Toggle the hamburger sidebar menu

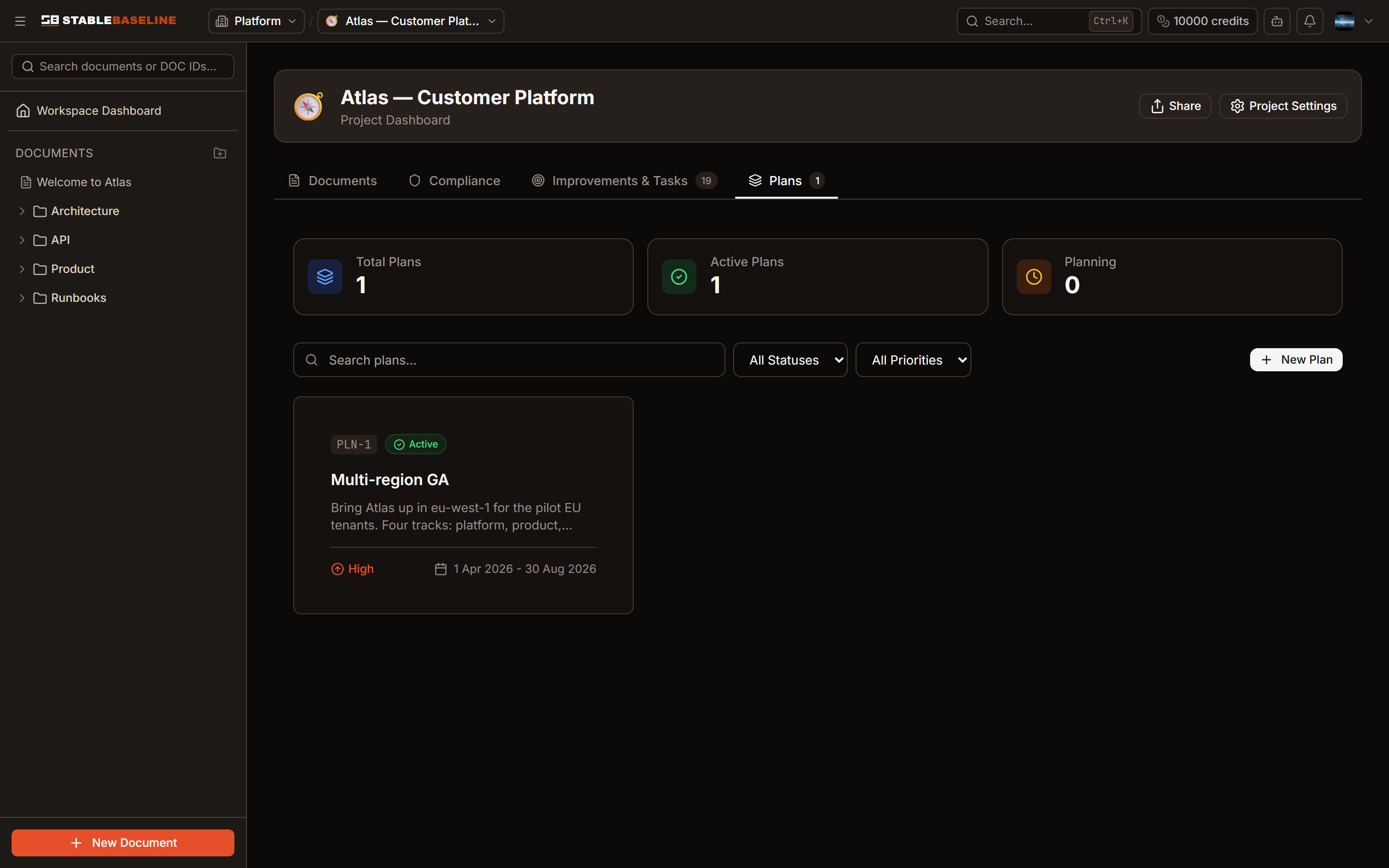click(20, 21)
